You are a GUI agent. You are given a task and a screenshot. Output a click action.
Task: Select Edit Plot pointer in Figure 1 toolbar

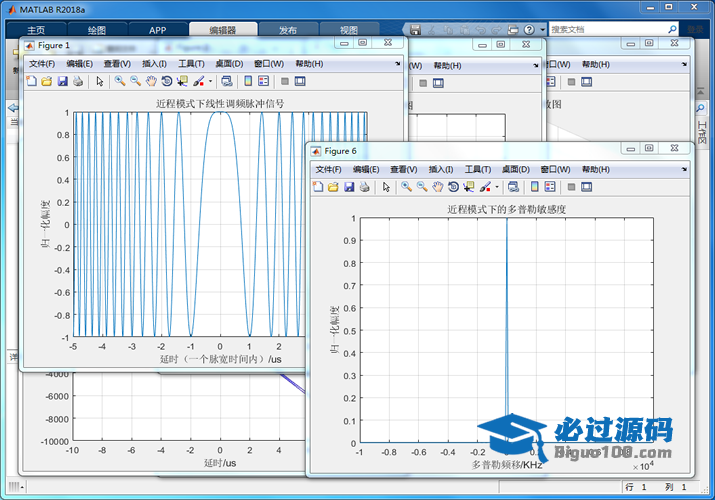pos(100,81)
